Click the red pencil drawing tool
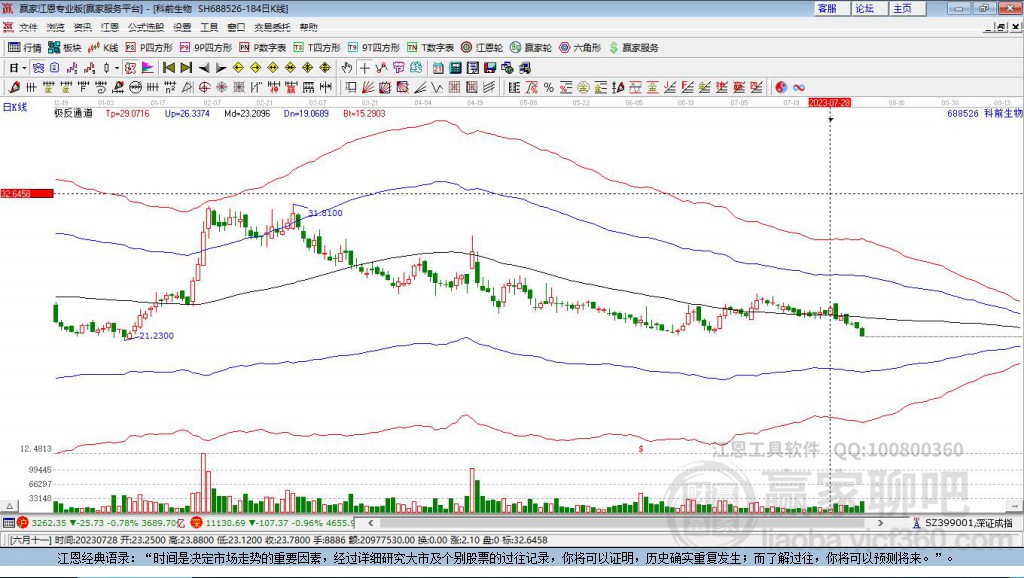The height and width of the screenshot is (578, 1024). tap(14, 88)
